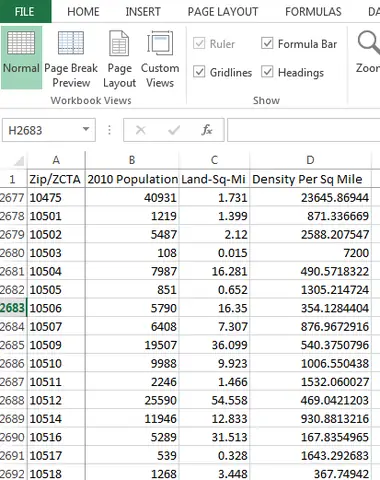Select cell with population 40931
This screenshot has height=480, width=380.
pos(132,198)
